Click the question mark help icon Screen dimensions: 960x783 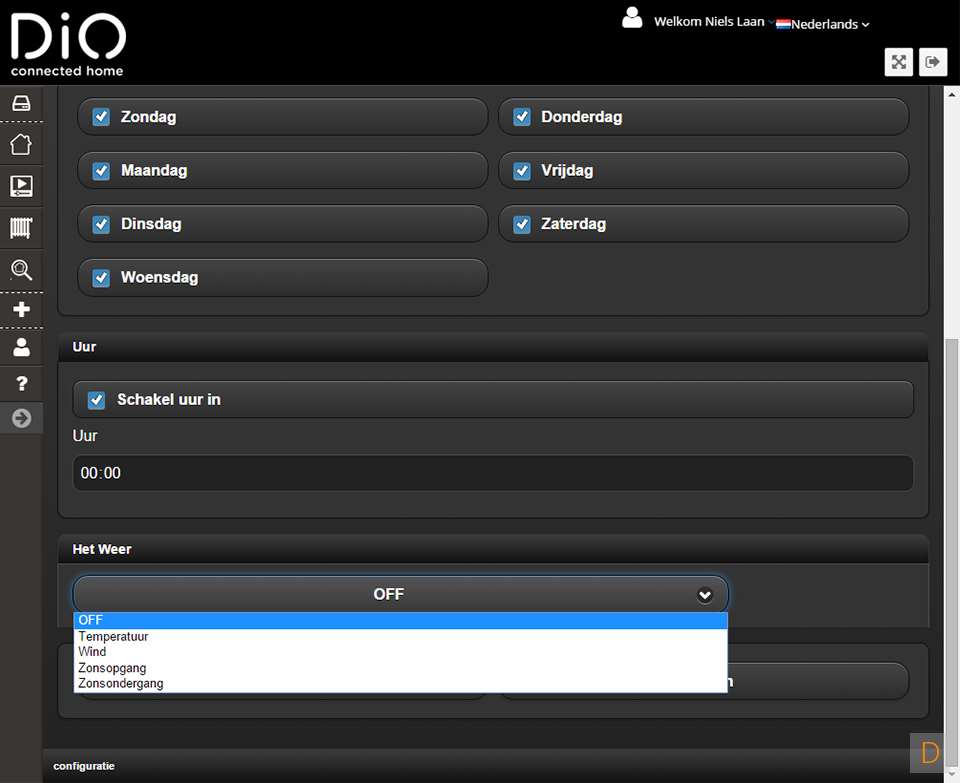(21, 384)
